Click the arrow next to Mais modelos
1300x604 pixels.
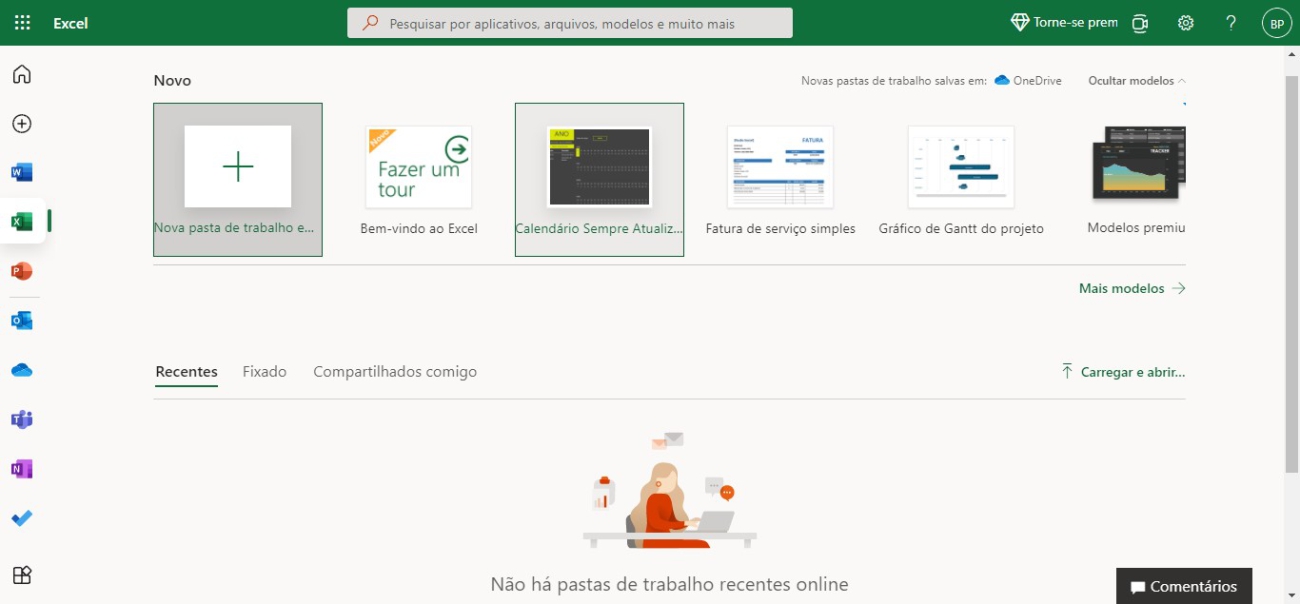tap(1179, 288)
